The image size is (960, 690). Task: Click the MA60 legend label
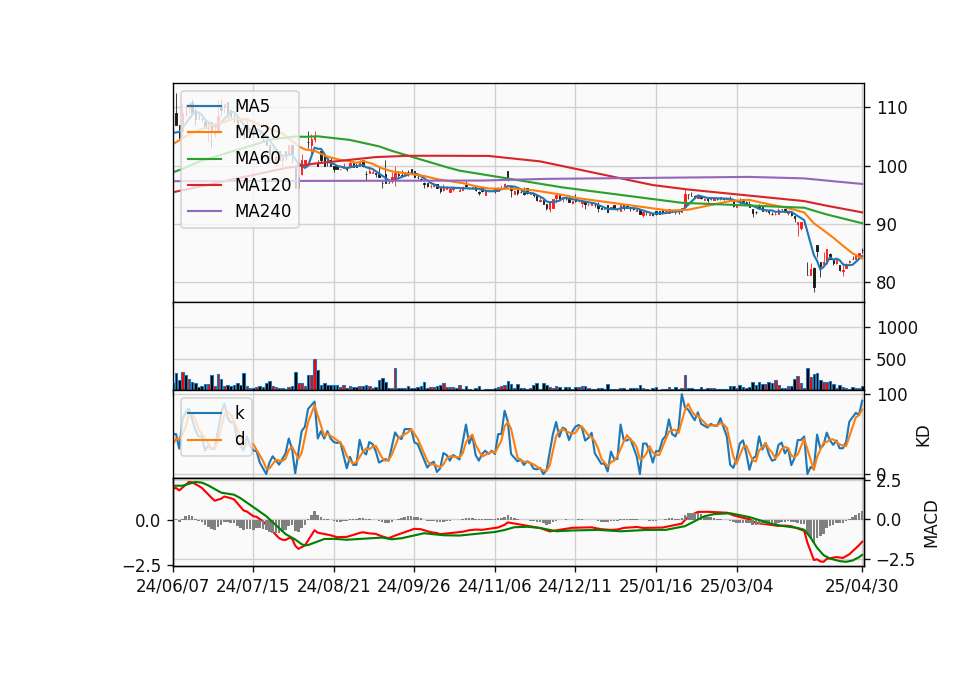[258, 158]
